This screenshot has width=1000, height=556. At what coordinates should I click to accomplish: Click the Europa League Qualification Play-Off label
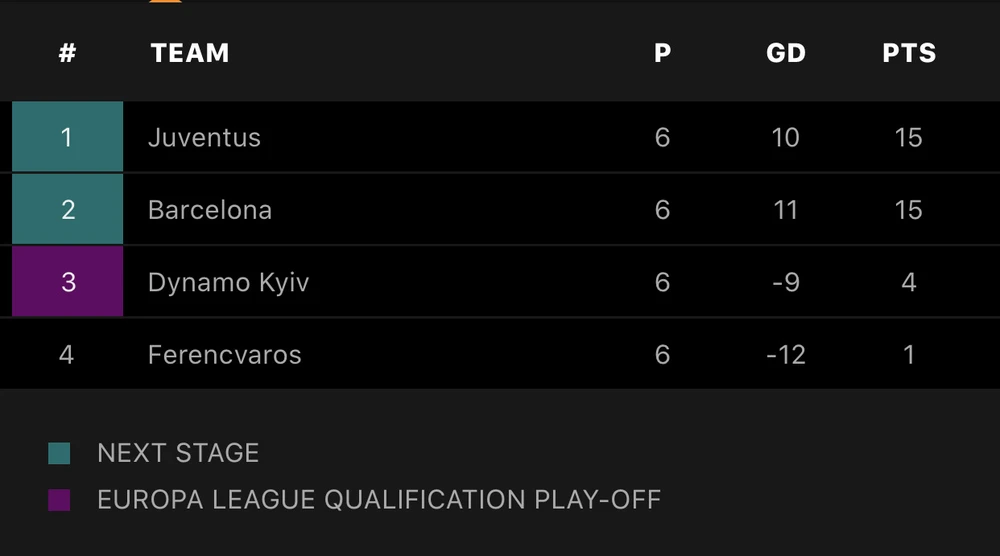coord(379,500)
